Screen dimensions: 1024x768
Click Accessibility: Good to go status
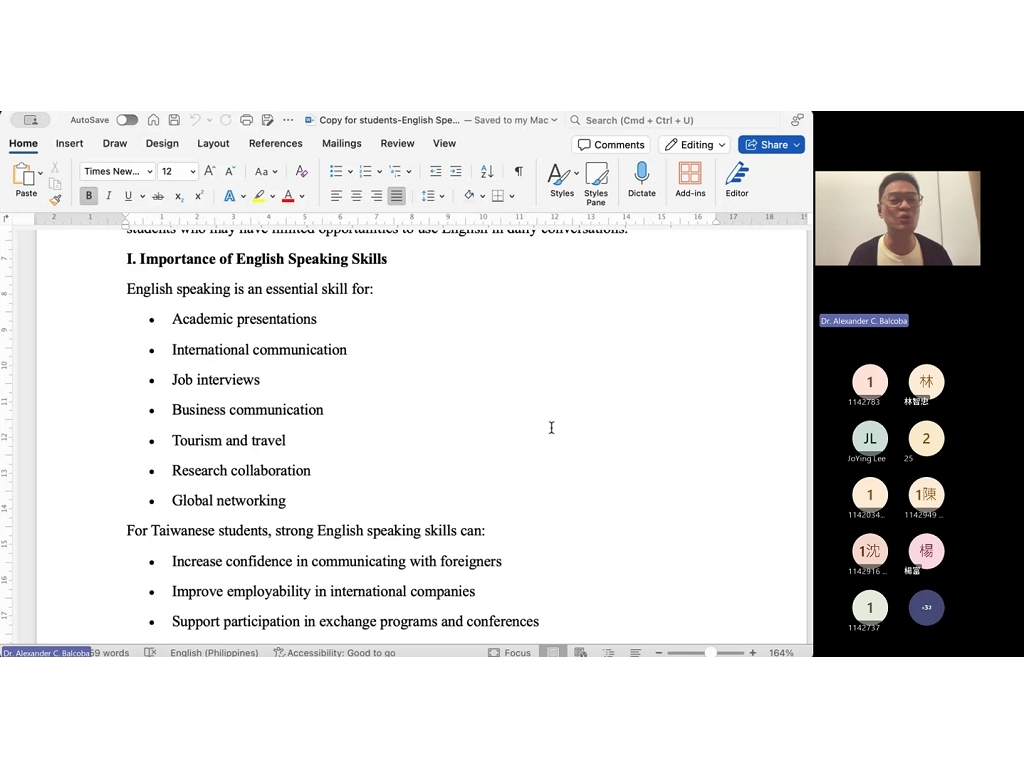click(x=334, y=652)
